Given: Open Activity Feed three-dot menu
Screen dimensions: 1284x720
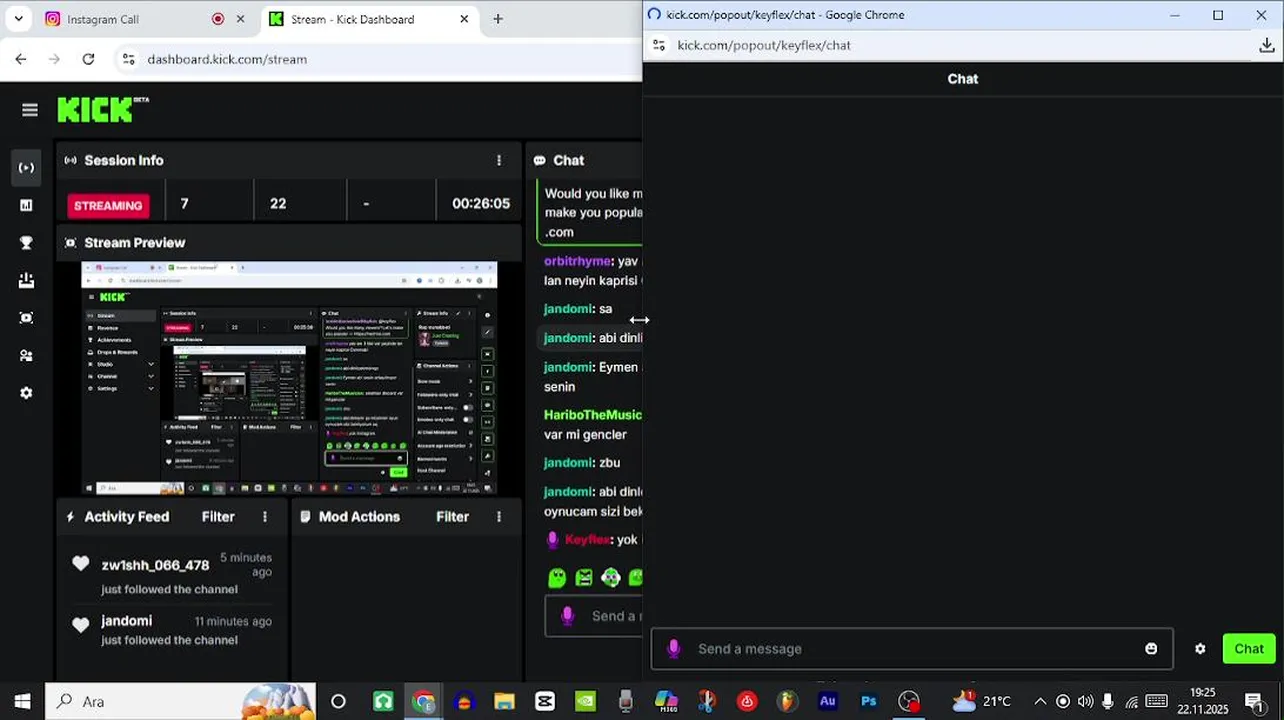Looking at the screenshot, I should 265,517.
